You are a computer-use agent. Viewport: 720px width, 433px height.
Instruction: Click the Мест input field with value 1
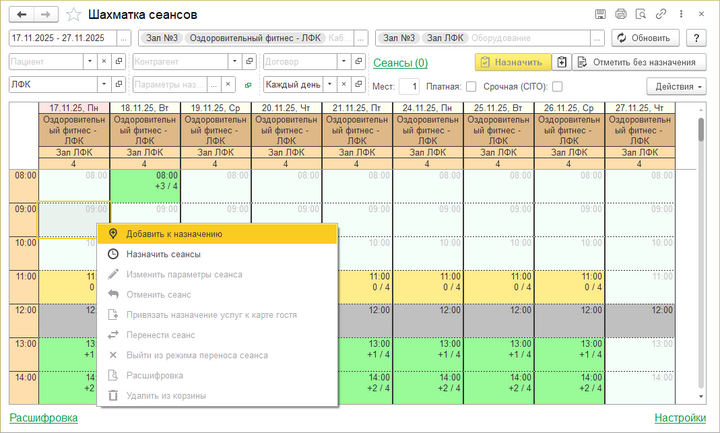point(409,86)
